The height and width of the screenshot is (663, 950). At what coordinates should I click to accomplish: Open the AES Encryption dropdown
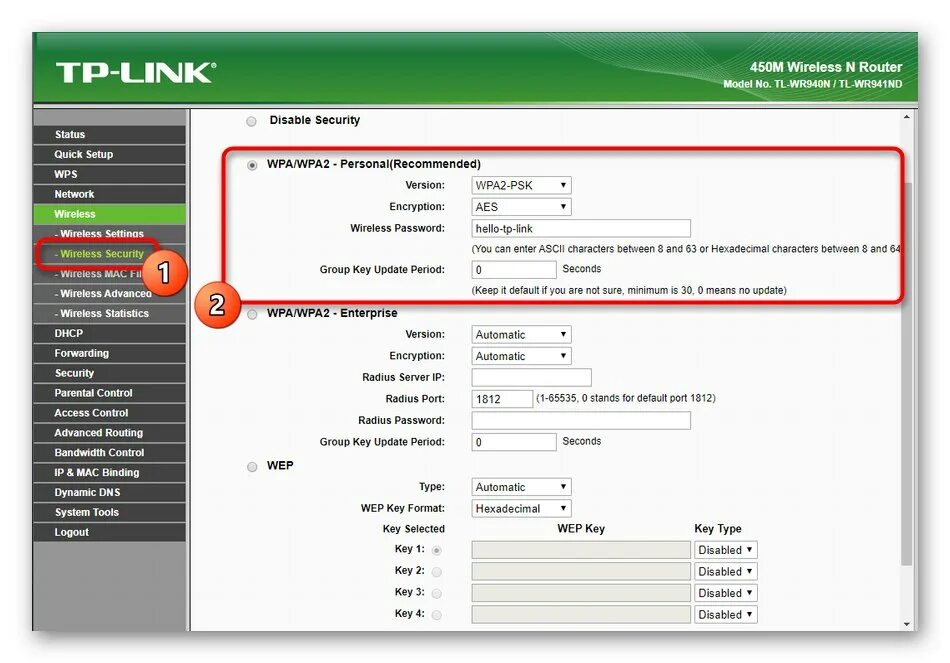click(x=521, y=207)
